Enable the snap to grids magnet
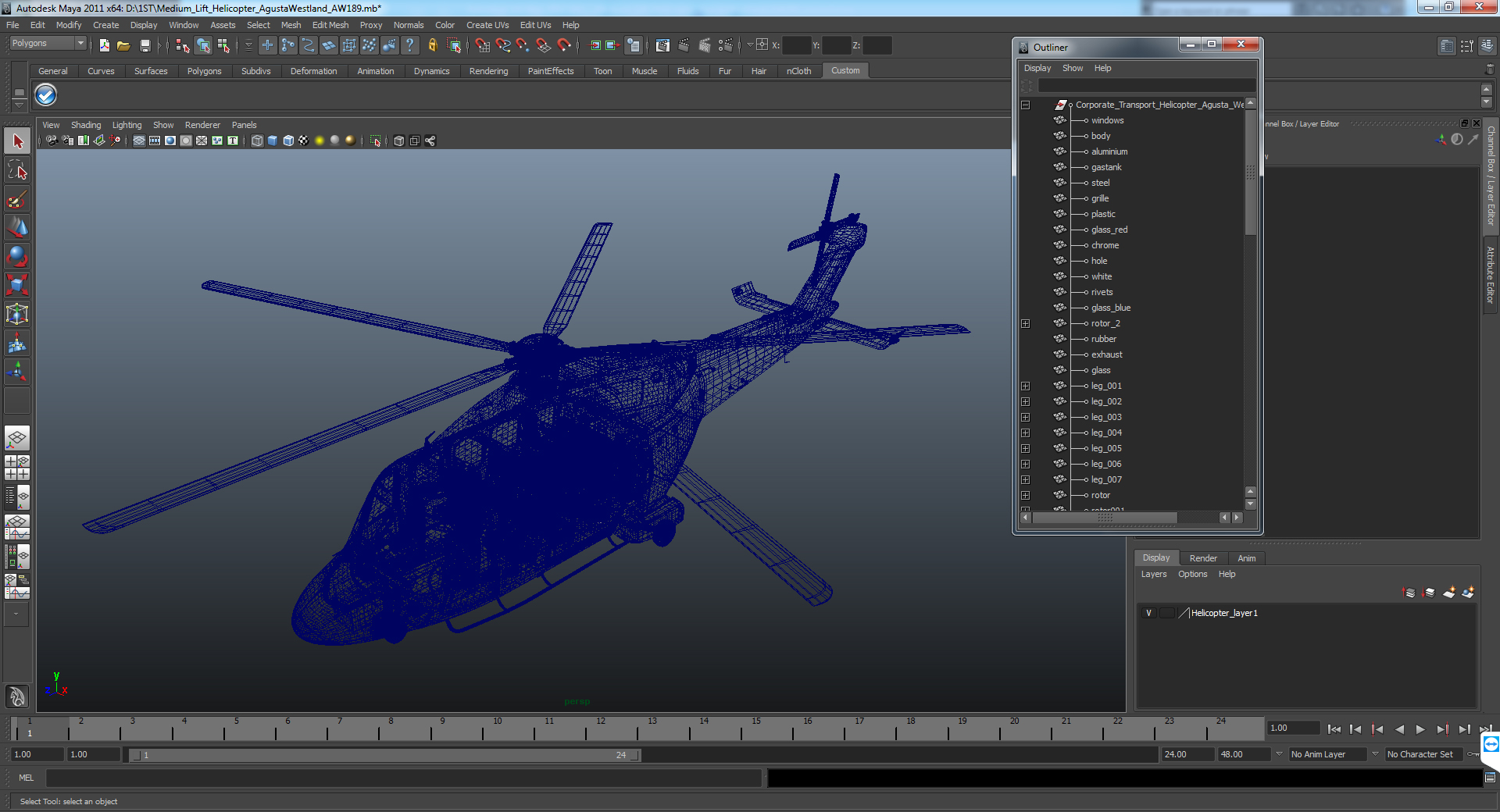 coord(483,45)
